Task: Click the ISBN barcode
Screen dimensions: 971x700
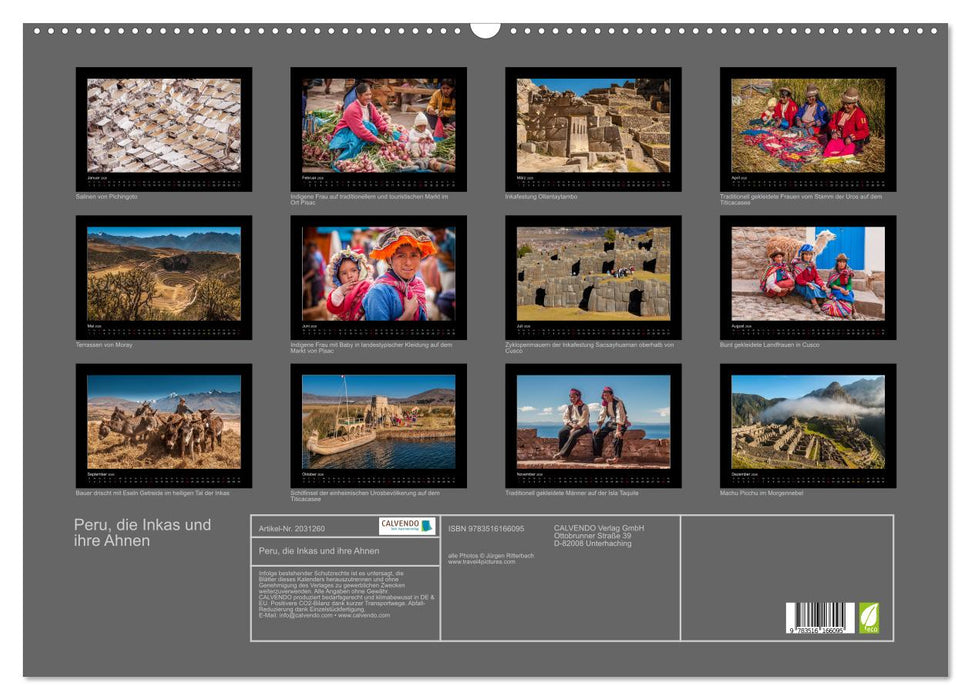Action: point(819,618)
